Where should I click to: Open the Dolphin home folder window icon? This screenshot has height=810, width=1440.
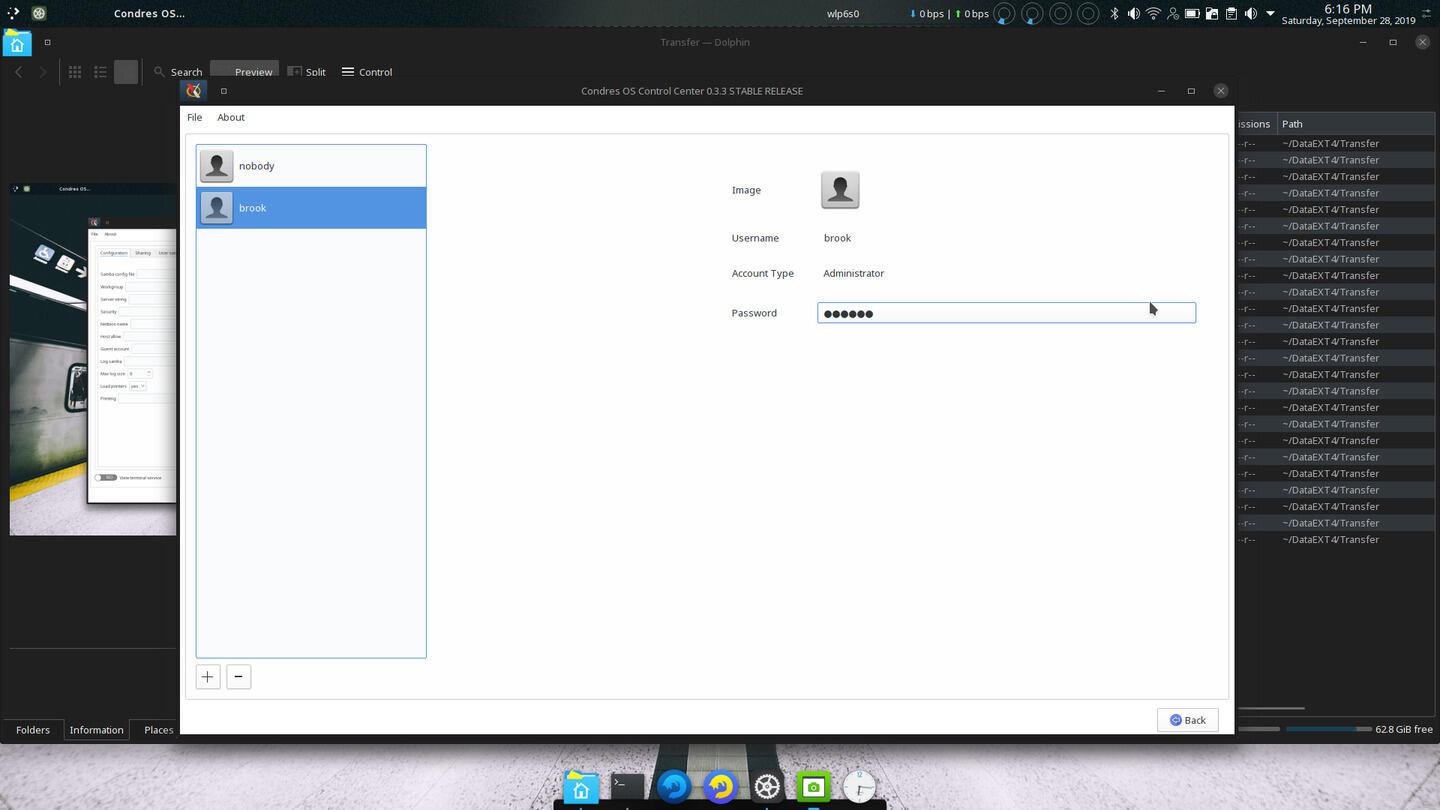pyautogui.click(x=17, y=43)
